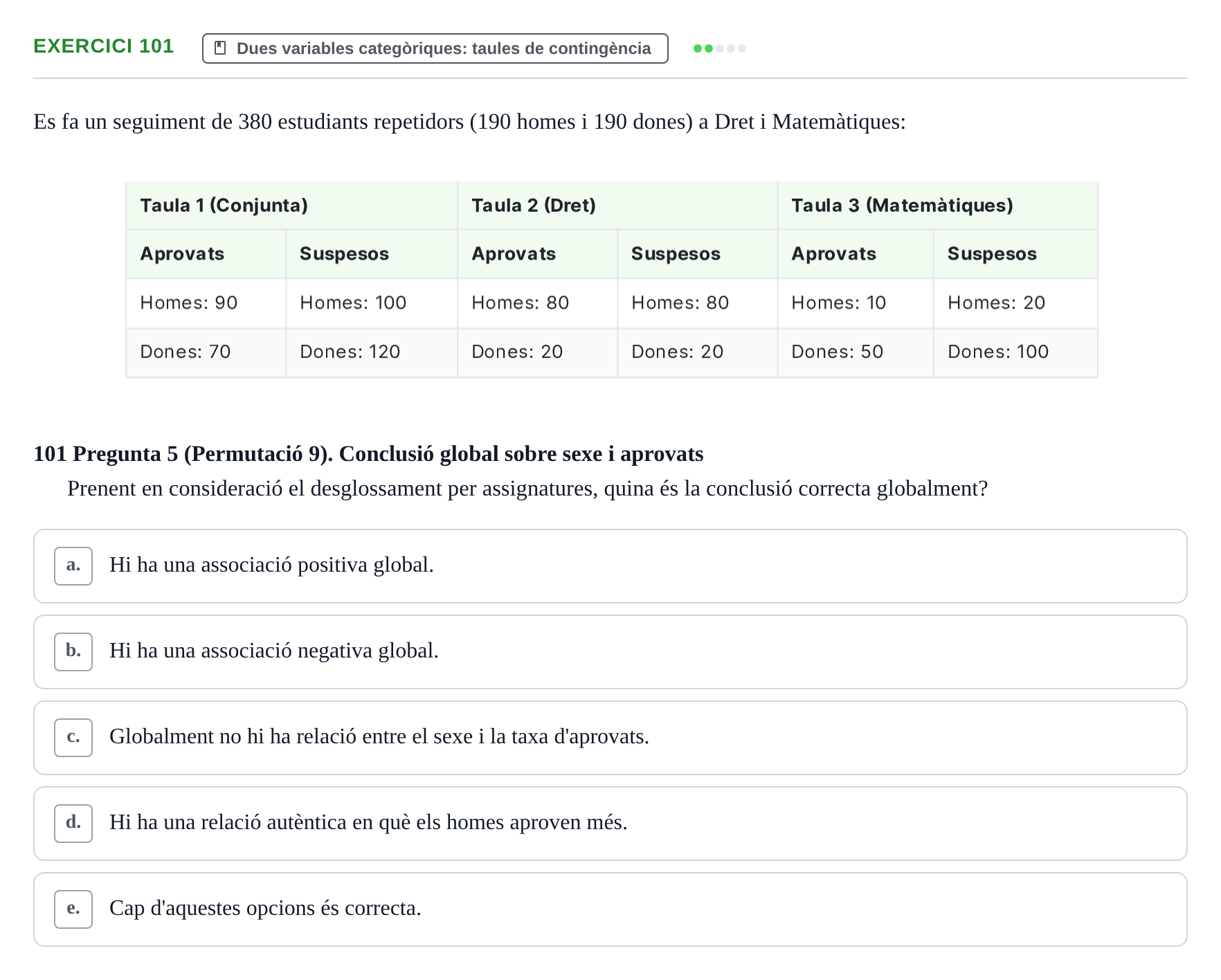Select the 'Dones: 50' table cell

pos(856,352)
